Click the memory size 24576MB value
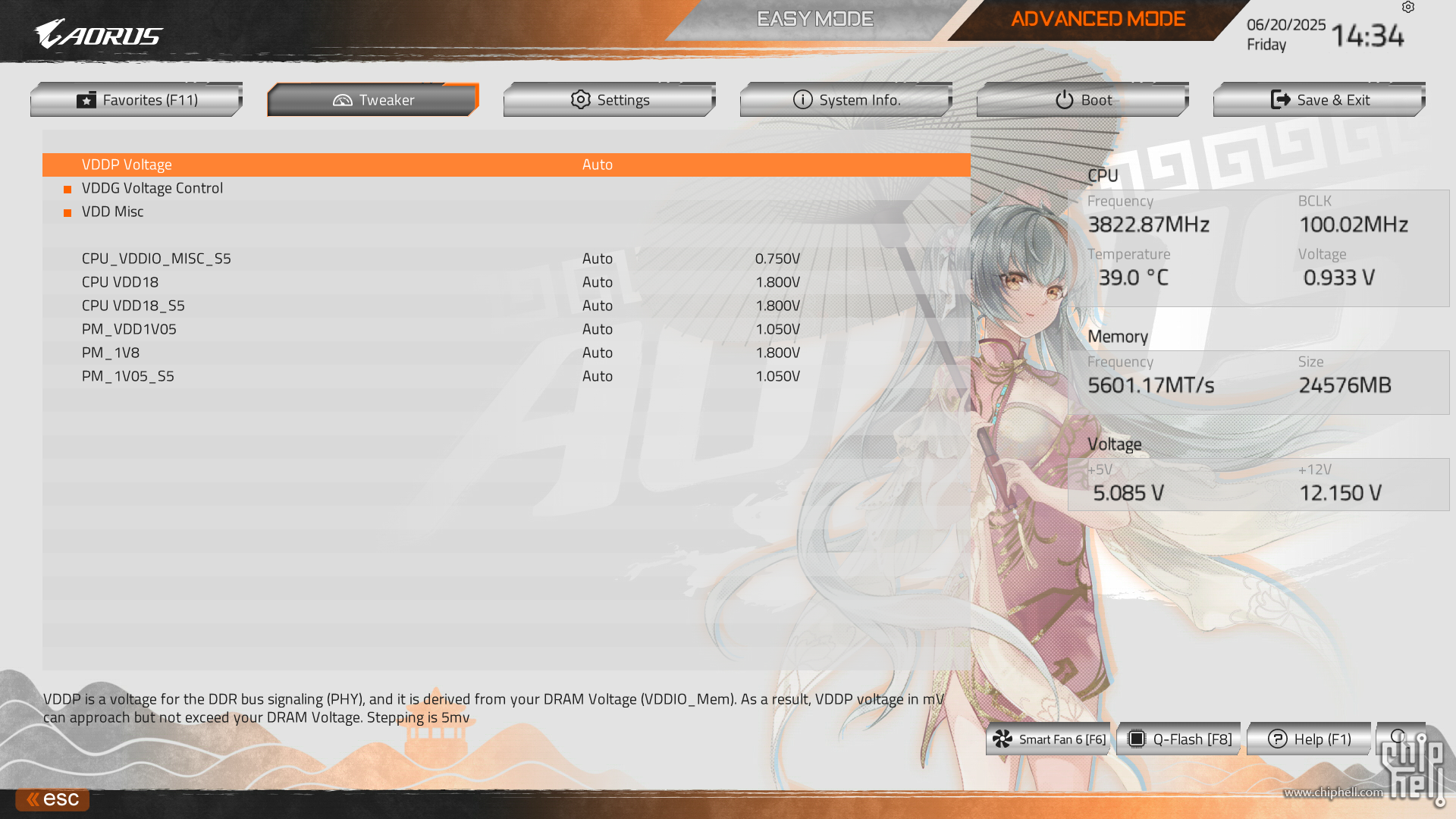This screenshot has width=1456, height=819. (1345, 385)
